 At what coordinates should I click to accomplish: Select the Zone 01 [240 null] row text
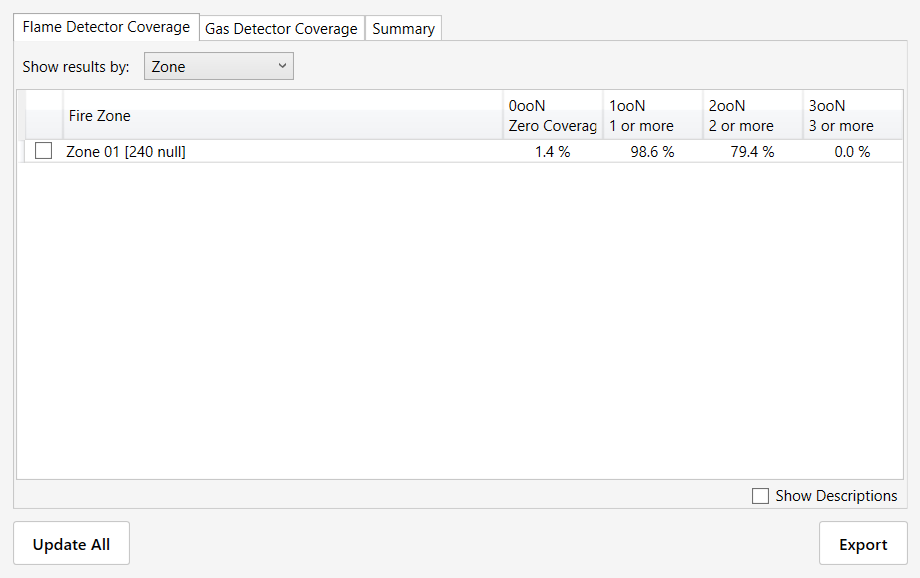point(126,151)
